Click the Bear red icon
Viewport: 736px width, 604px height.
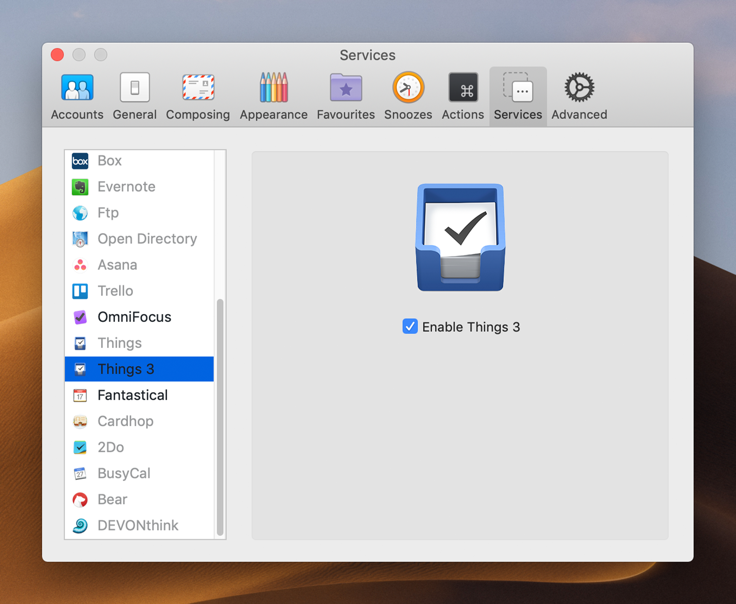(x=80, y=500)
